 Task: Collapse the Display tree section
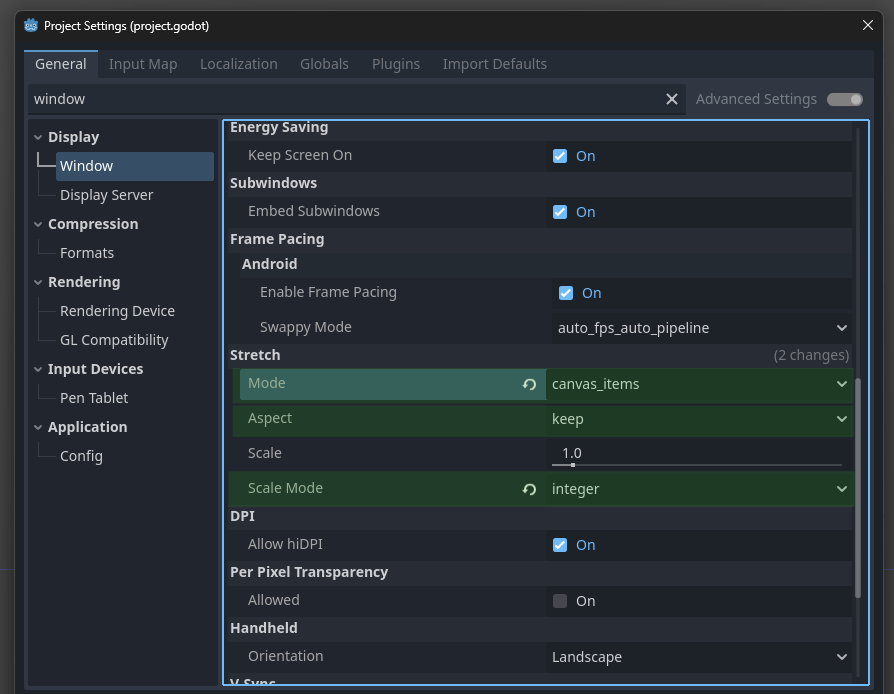coord(38,137)
